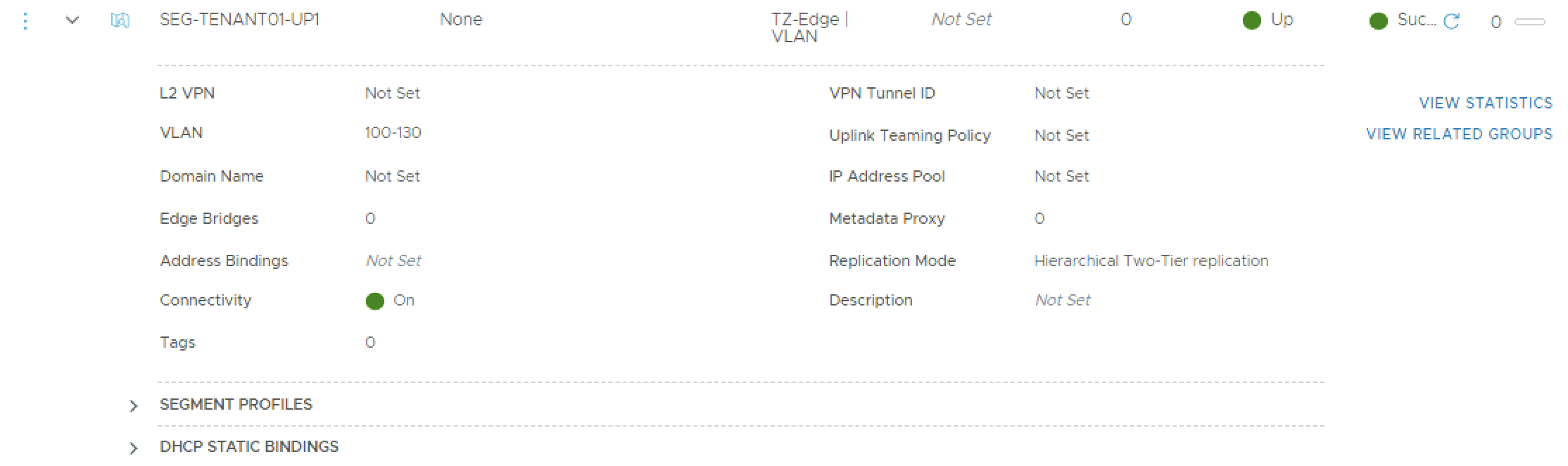Click the Up admin state text
This screenshot has height=466, width=1568.
pos(1282,20)
